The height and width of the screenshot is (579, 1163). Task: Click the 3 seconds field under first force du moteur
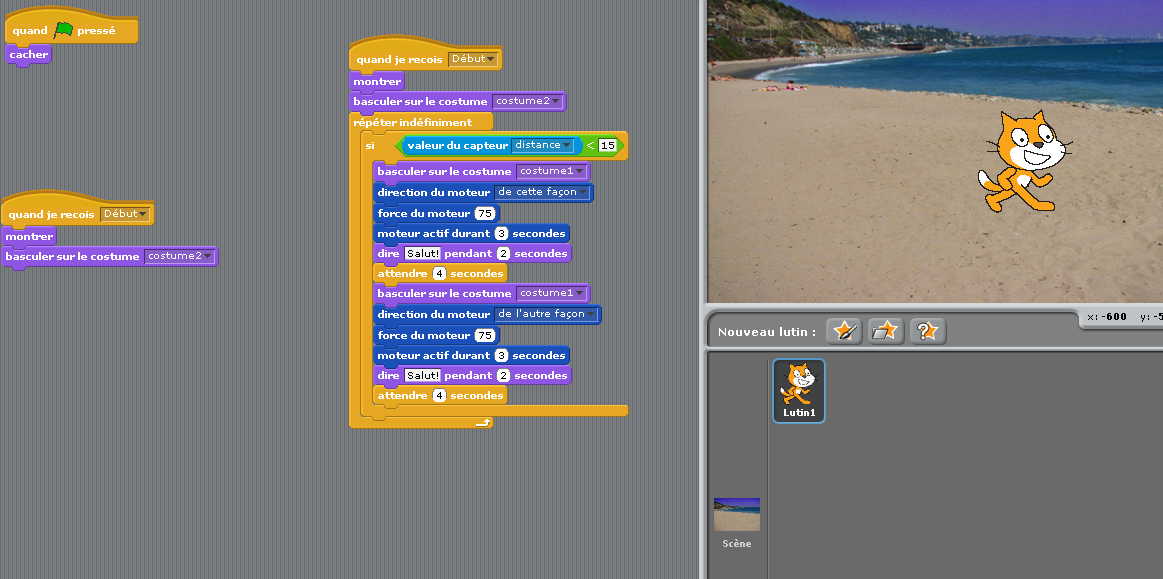(x=501, y=234)
